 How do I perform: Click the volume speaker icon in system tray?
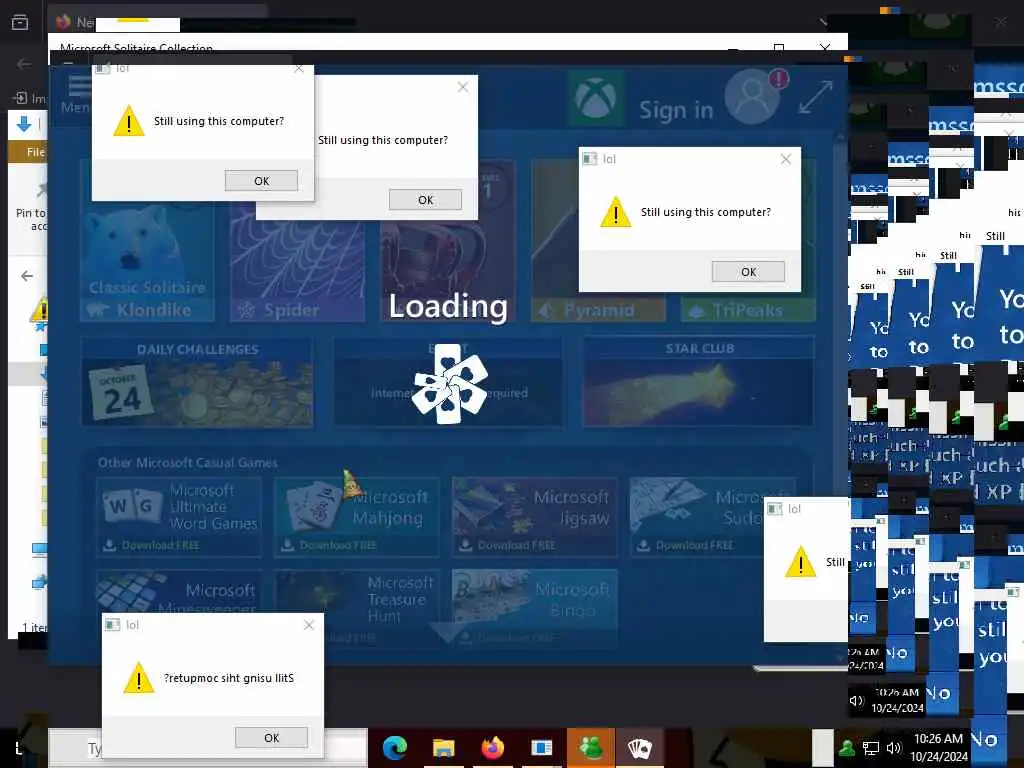(x=894, y=748)
